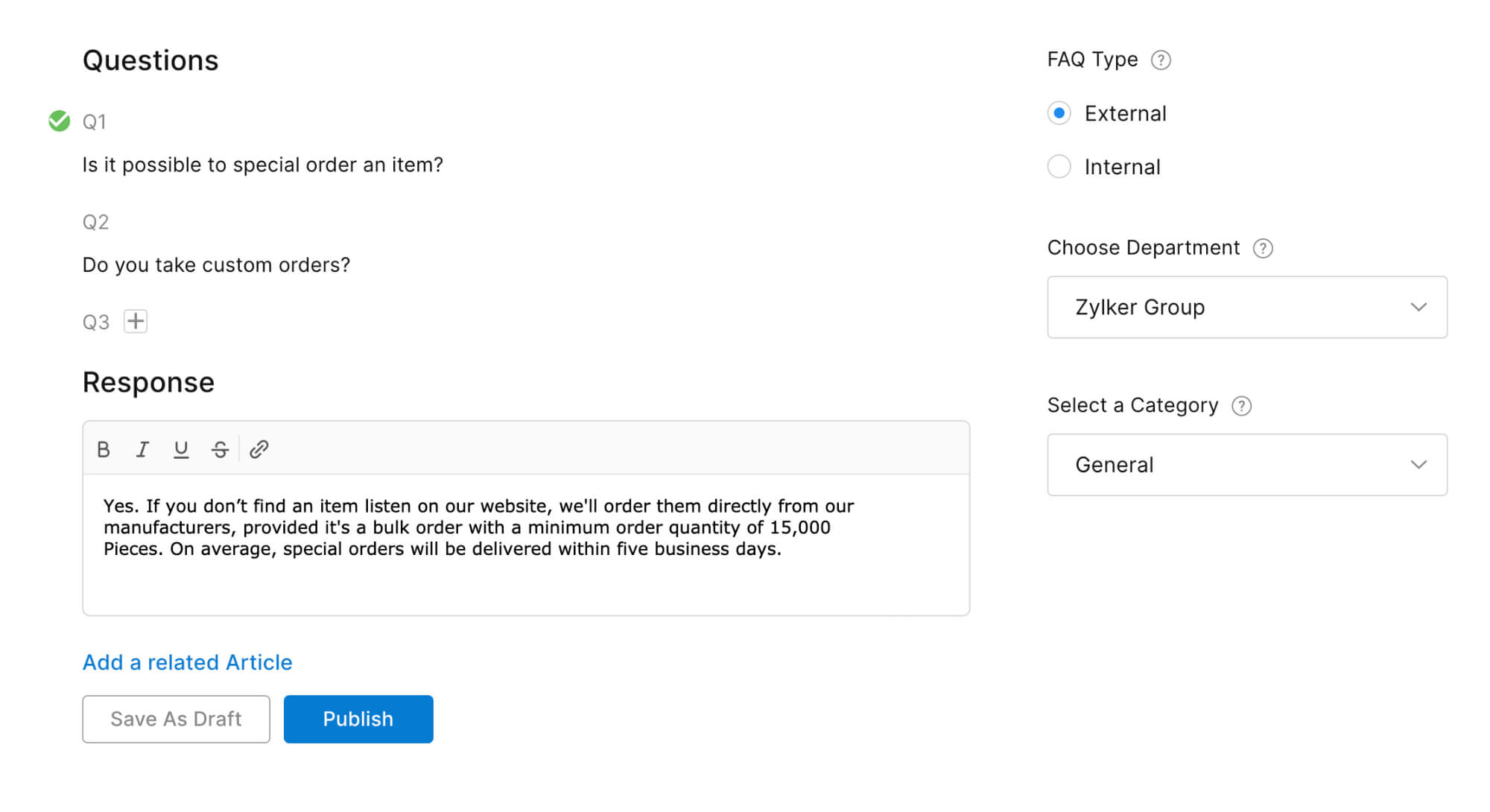The height and width of the screenshot is (812, 1490).
Task: Click the Choose Department label
Action: pos(1145,247)
